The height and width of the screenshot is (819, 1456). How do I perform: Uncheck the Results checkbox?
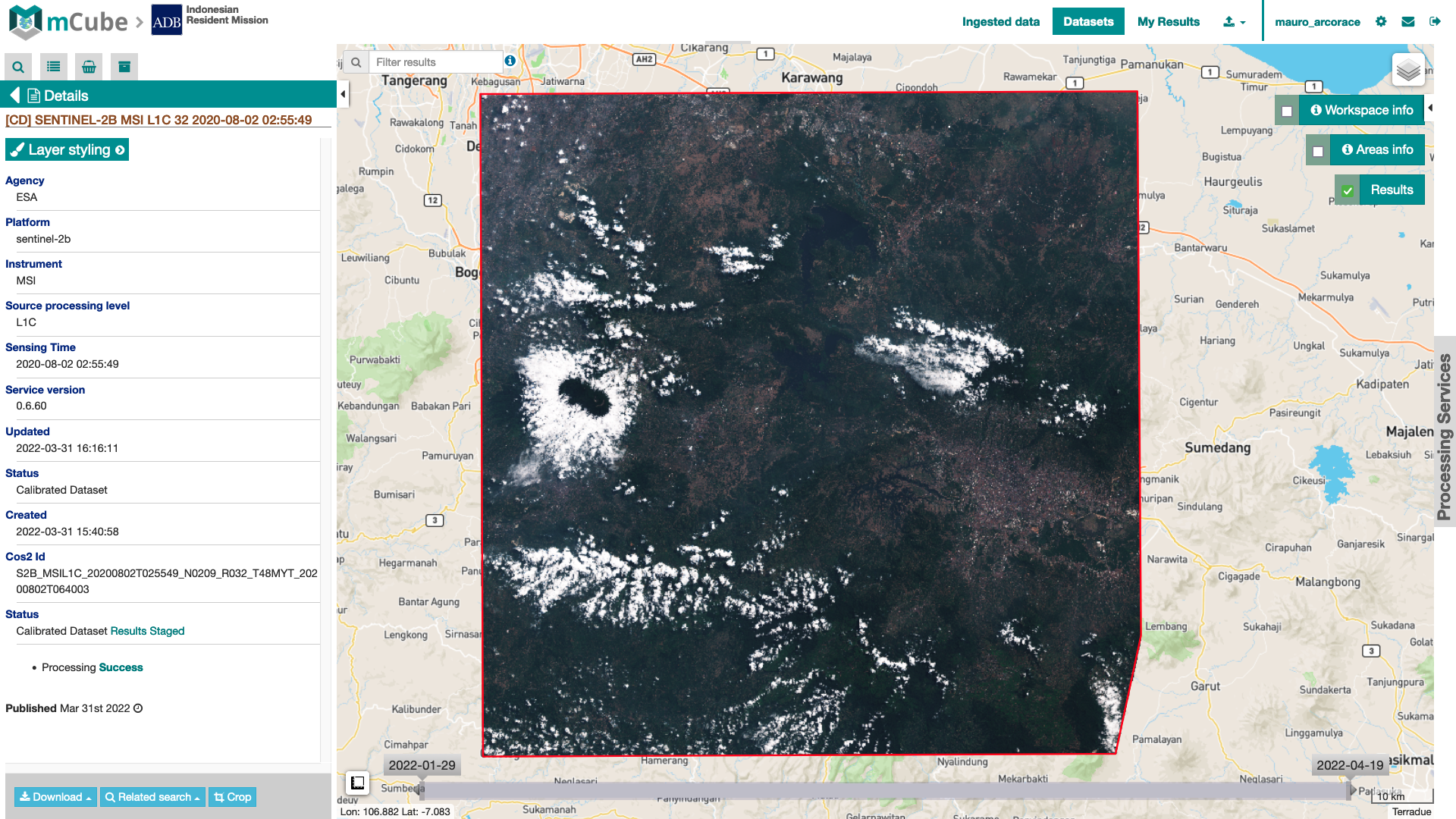(1348, 191)
